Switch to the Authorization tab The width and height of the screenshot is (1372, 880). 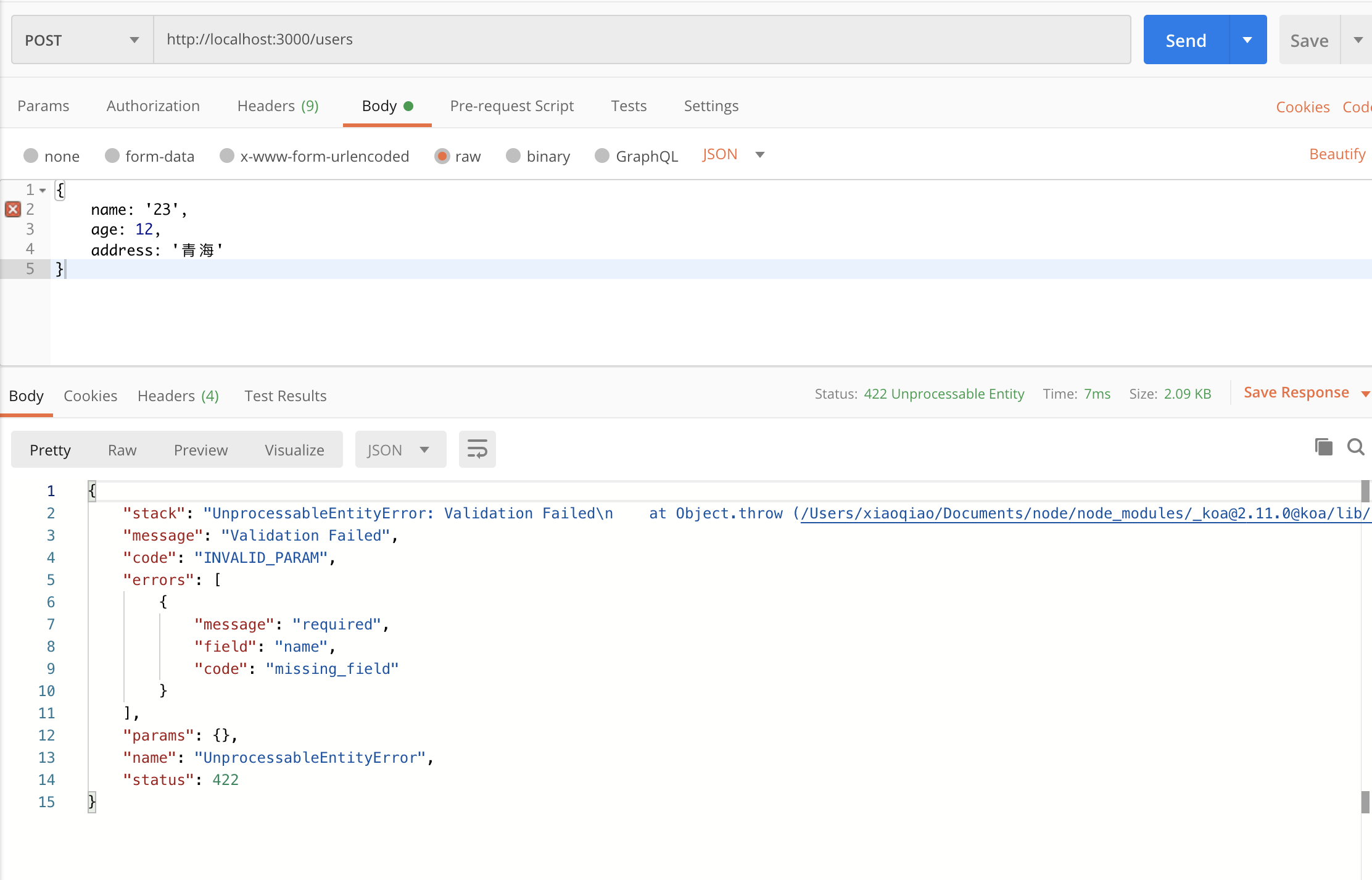coord(153,106)
